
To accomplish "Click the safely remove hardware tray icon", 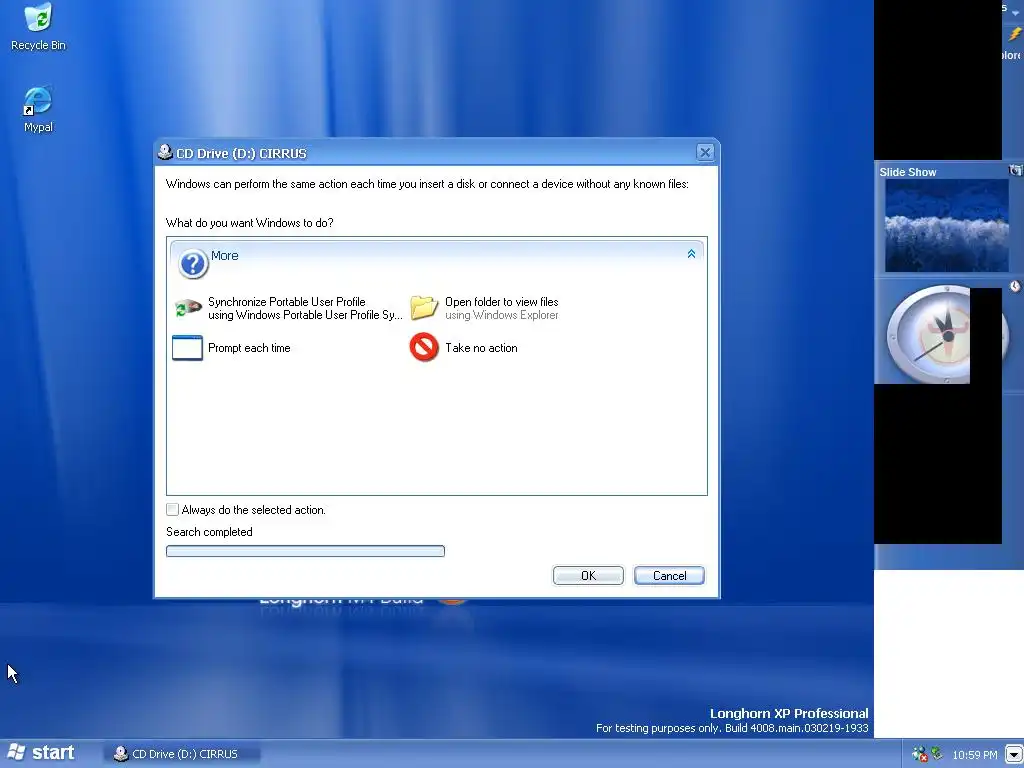I will [x=937, y=753].
